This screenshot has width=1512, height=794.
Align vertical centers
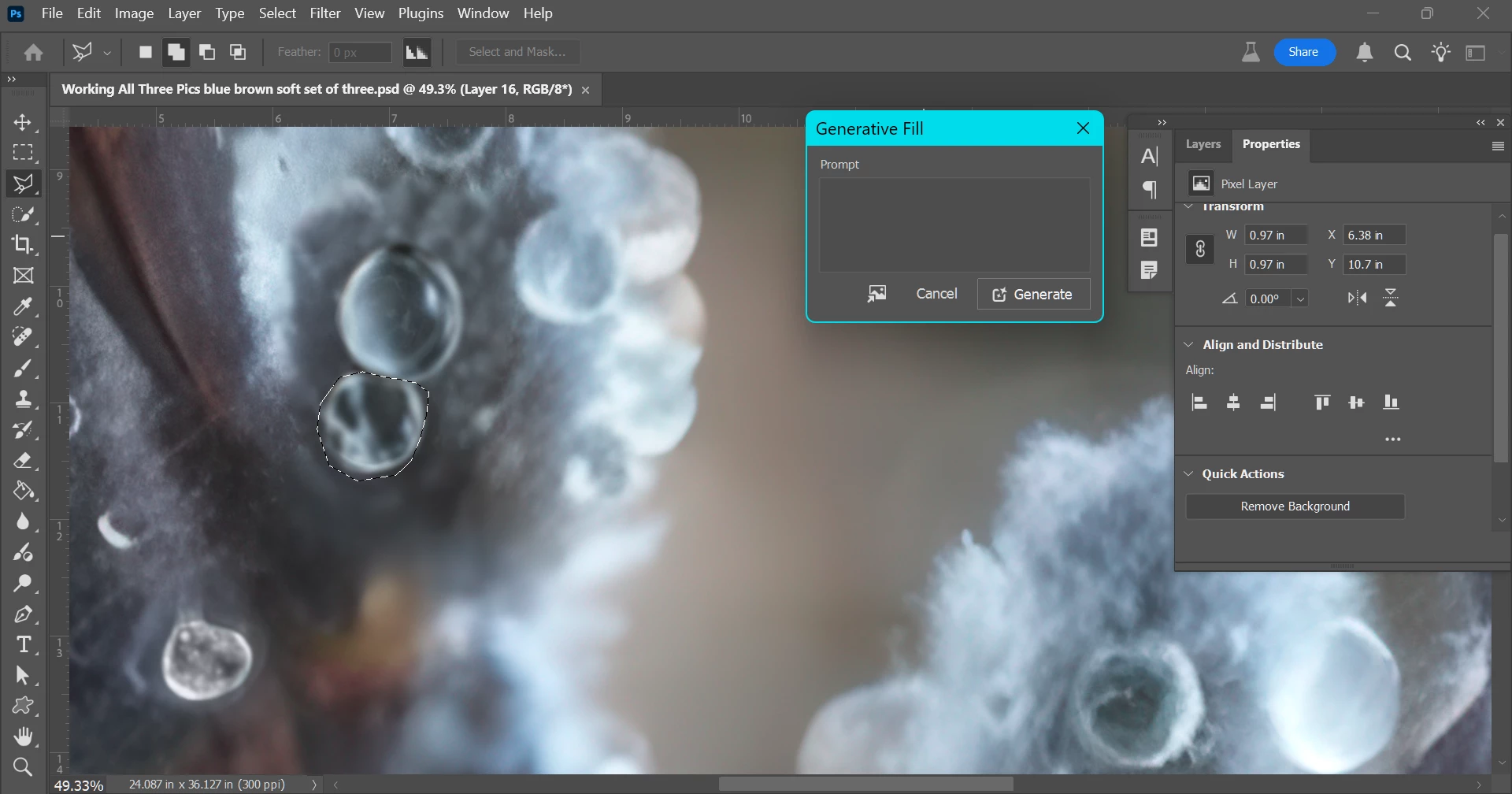[1356, 403]
